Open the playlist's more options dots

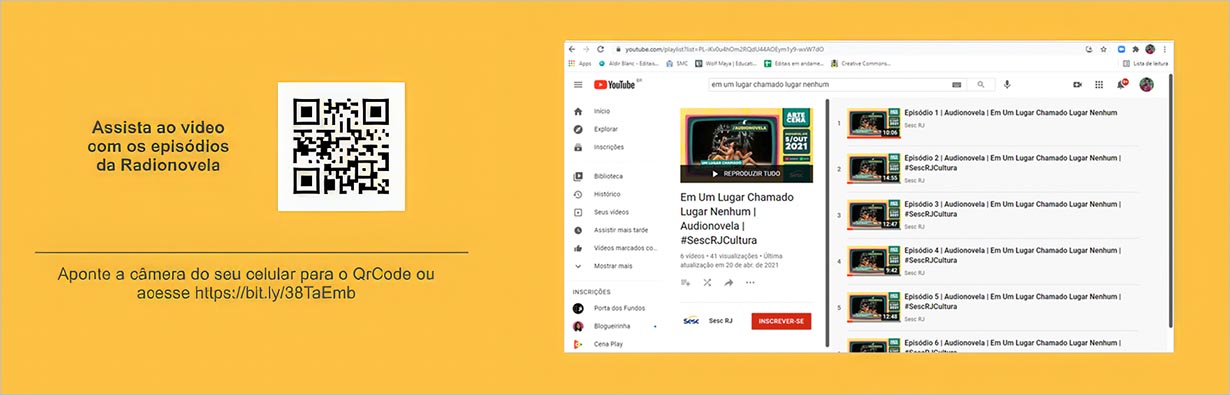(x=750, y=283)
